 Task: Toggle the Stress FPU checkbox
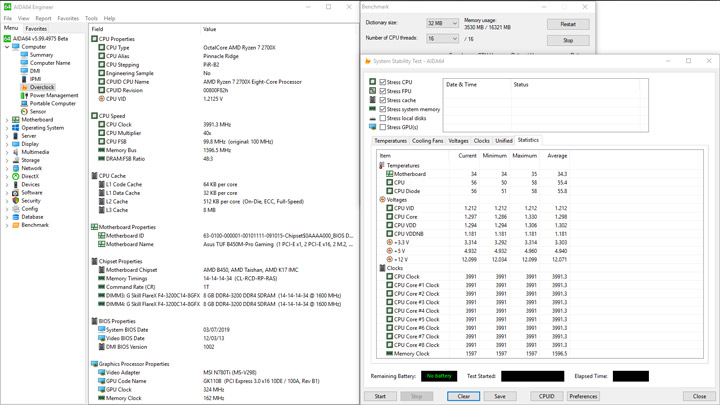point(382,91)
